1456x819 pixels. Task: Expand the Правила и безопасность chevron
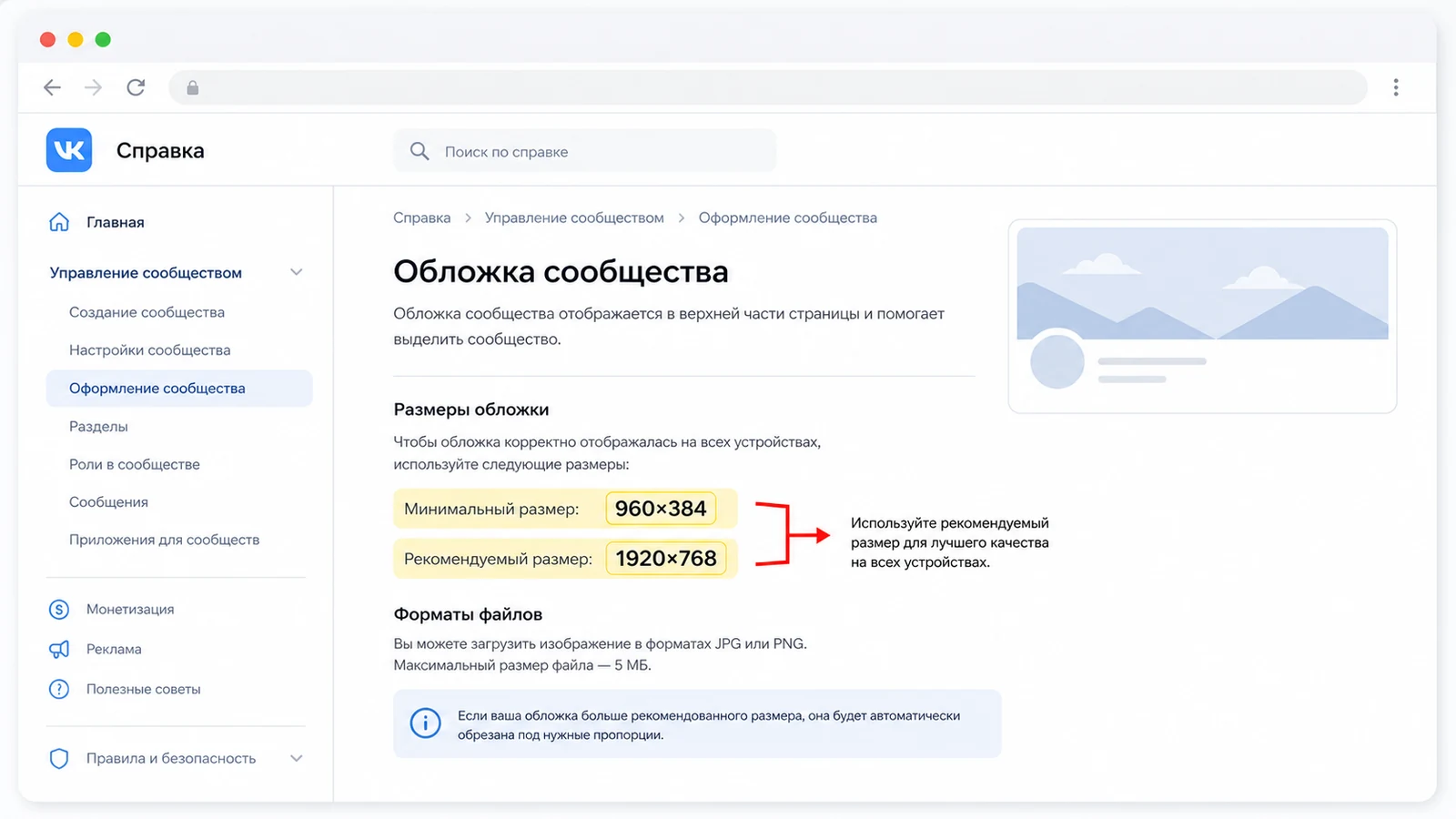click(296, 758)
